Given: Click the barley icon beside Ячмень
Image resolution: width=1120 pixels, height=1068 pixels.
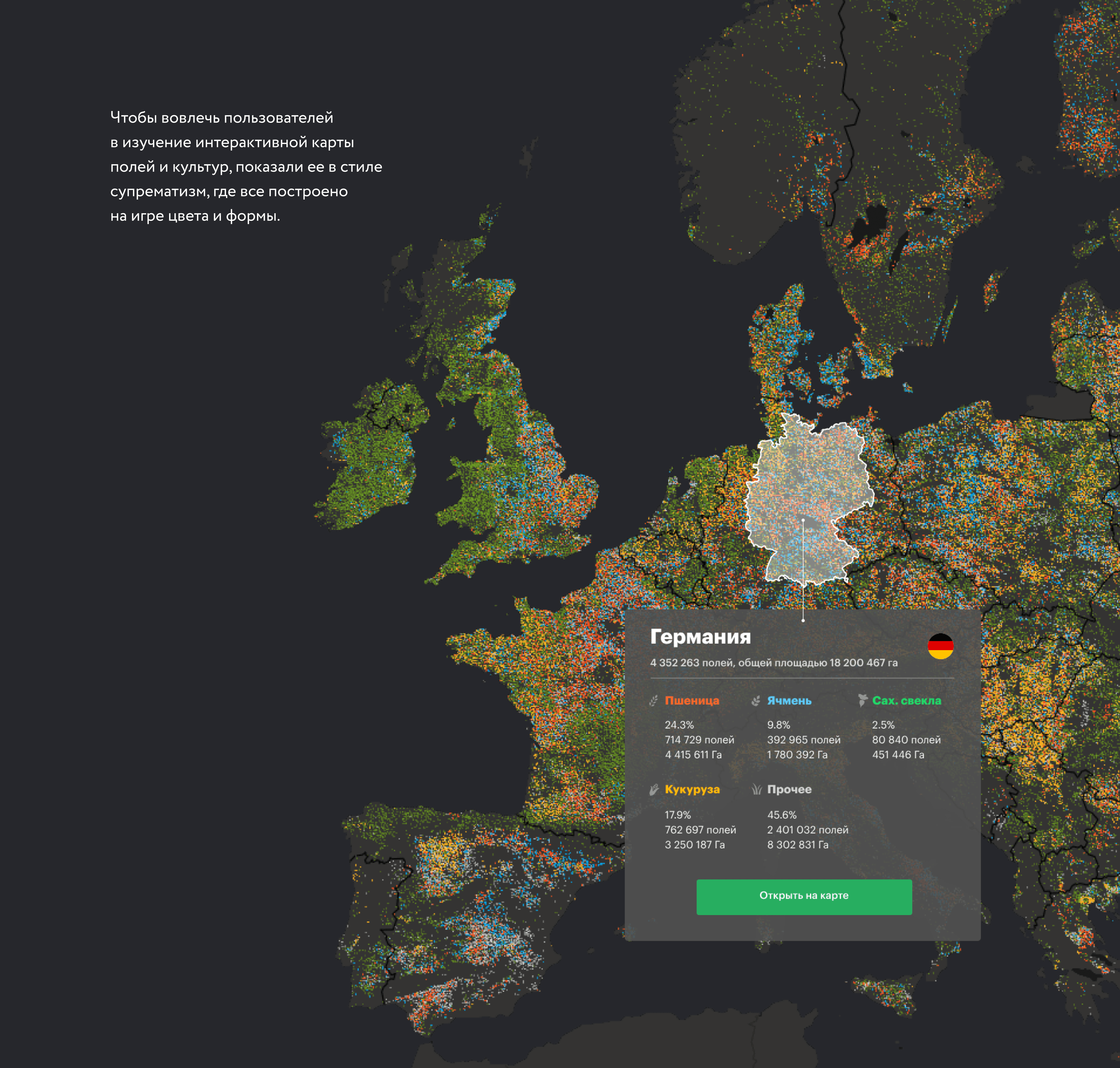Looking at the screenshot, I should pyautogui.click(x=756, y=701).
